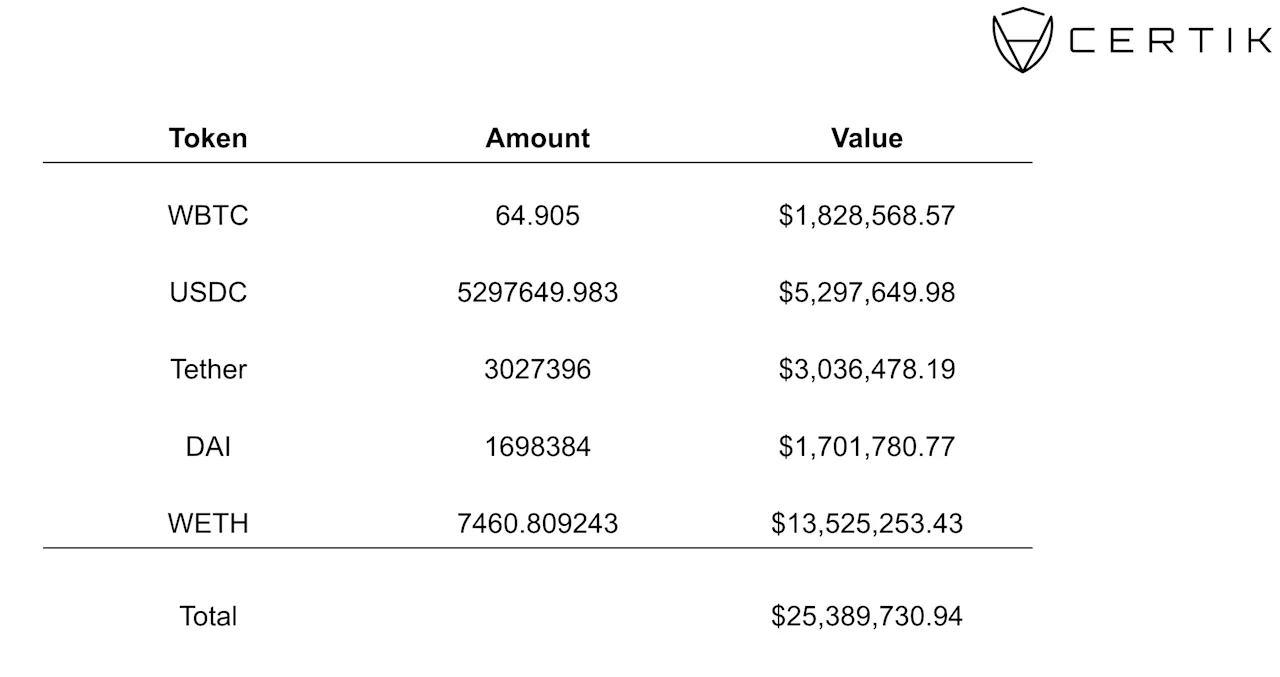This screenshot has height=677, width=1280.
Task: Click the DAI amount 1698384
Action: 538,446
